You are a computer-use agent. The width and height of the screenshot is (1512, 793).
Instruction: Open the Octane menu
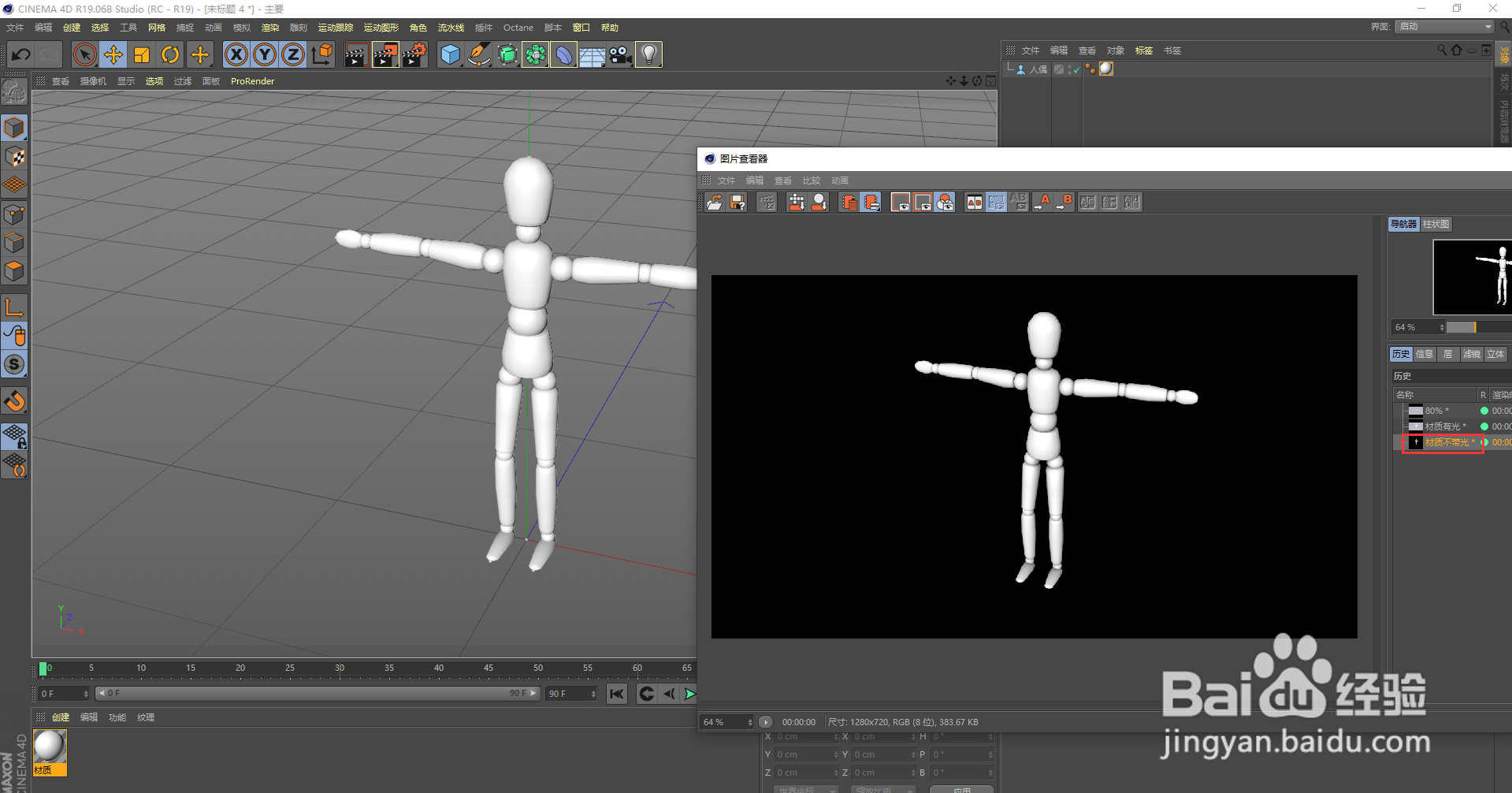(518, 28)
